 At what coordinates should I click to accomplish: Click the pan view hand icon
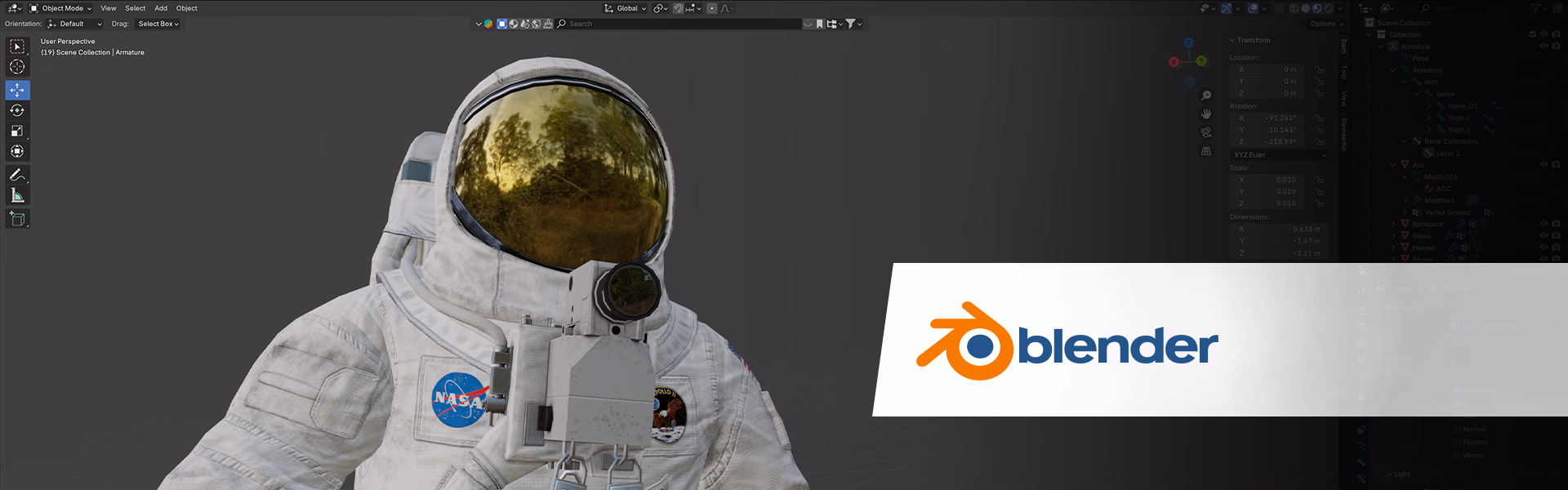pyautogui.click(x=1206, y=114)
